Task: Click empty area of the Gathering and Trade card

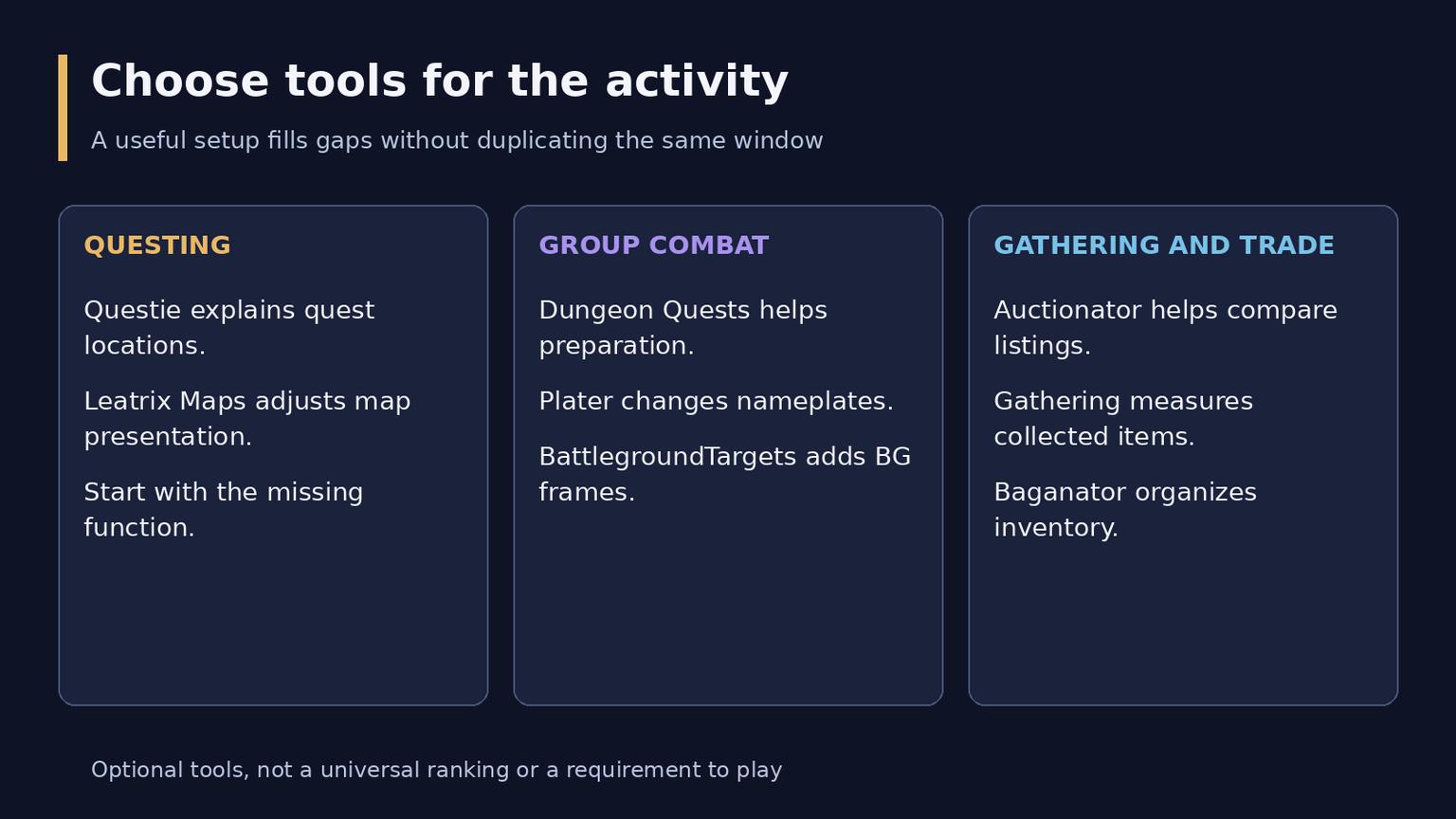Action: tap(1183, 626)
